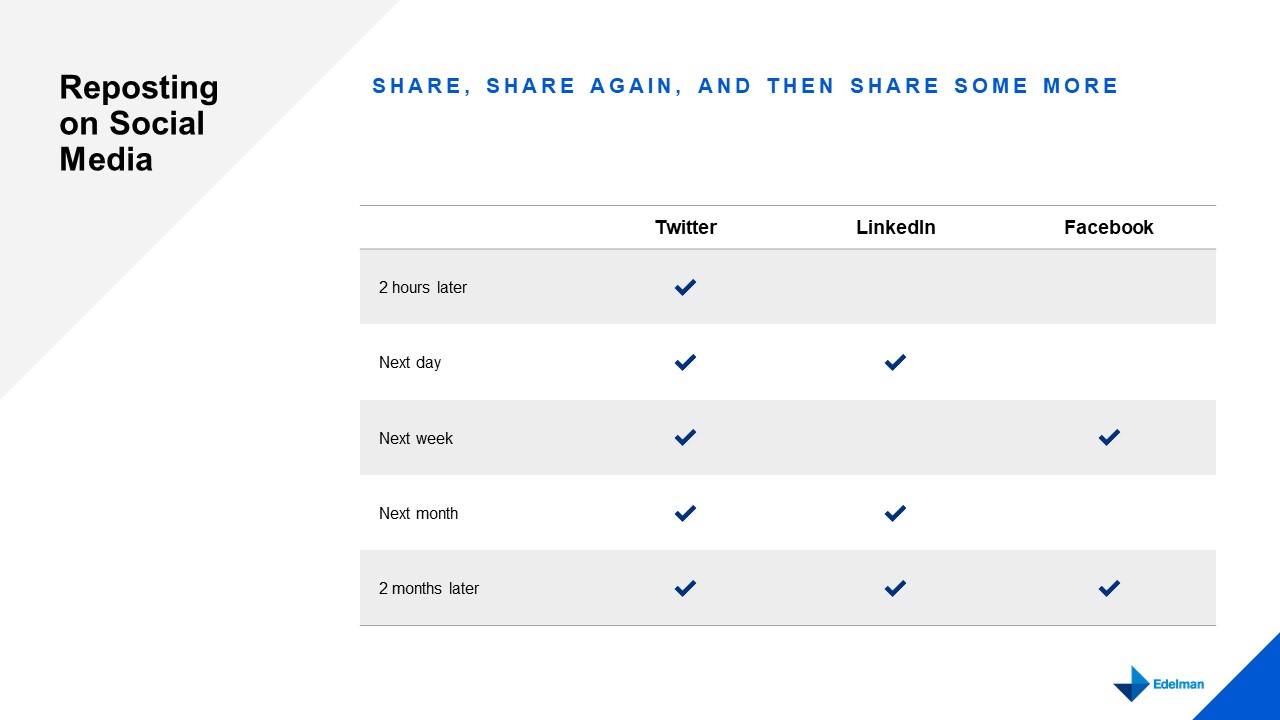Screen dimensions: 1280x720
Task: Click the 'Next day' row label
Action: click(x=410, y=363)
